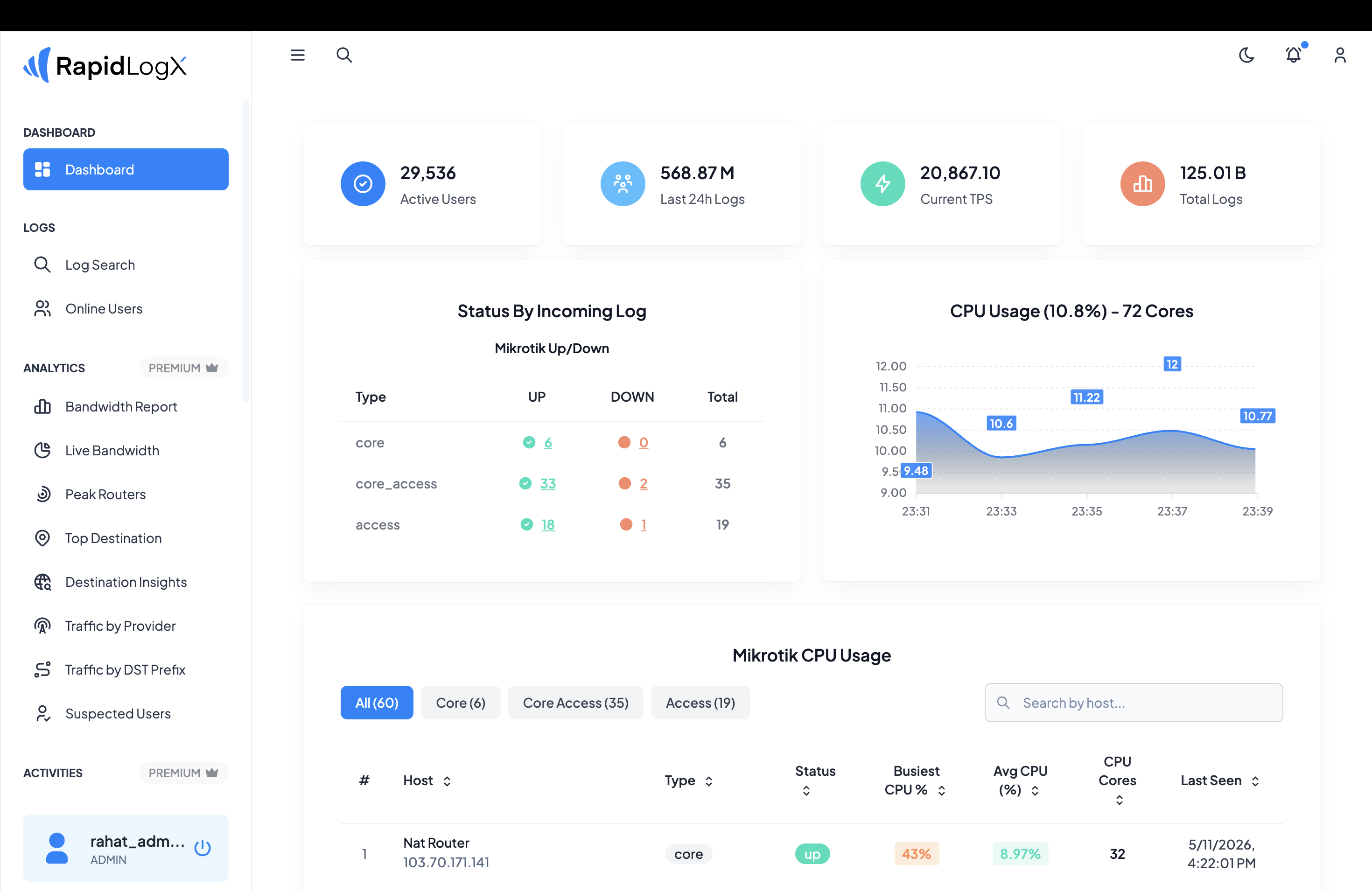Click the Traffic by Provider antenna icon
Image resolution: width=1372 pixels, height=892 pixels.
[42, 626]
